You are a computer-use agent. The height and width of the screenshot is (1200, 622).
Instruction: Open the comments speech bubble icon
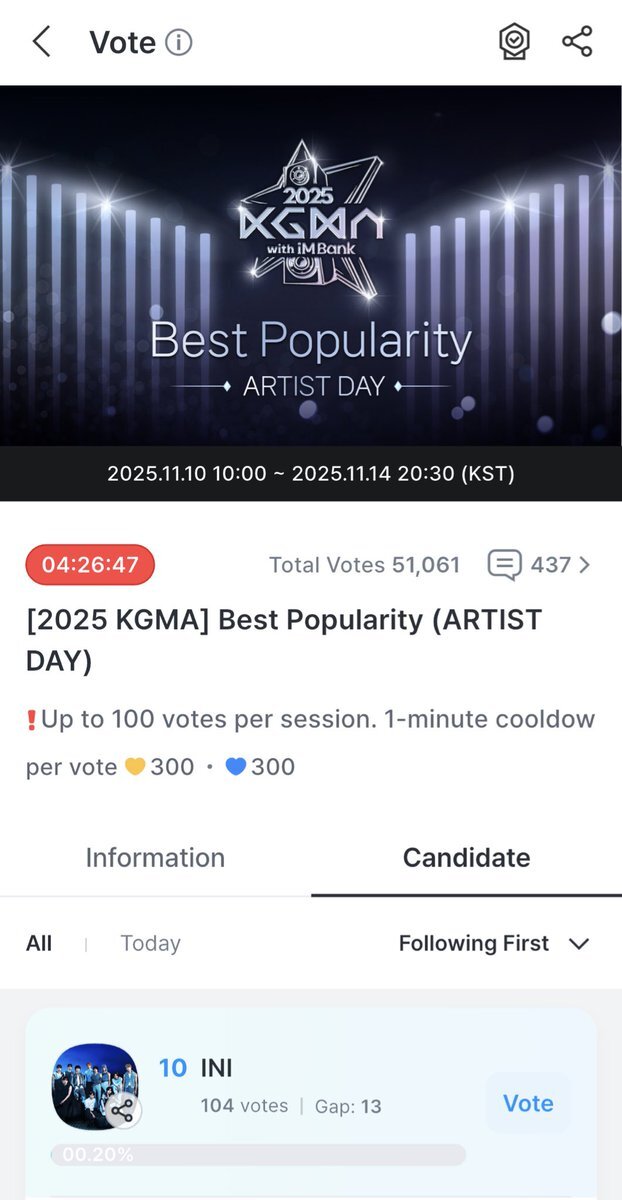coord(504,565)
